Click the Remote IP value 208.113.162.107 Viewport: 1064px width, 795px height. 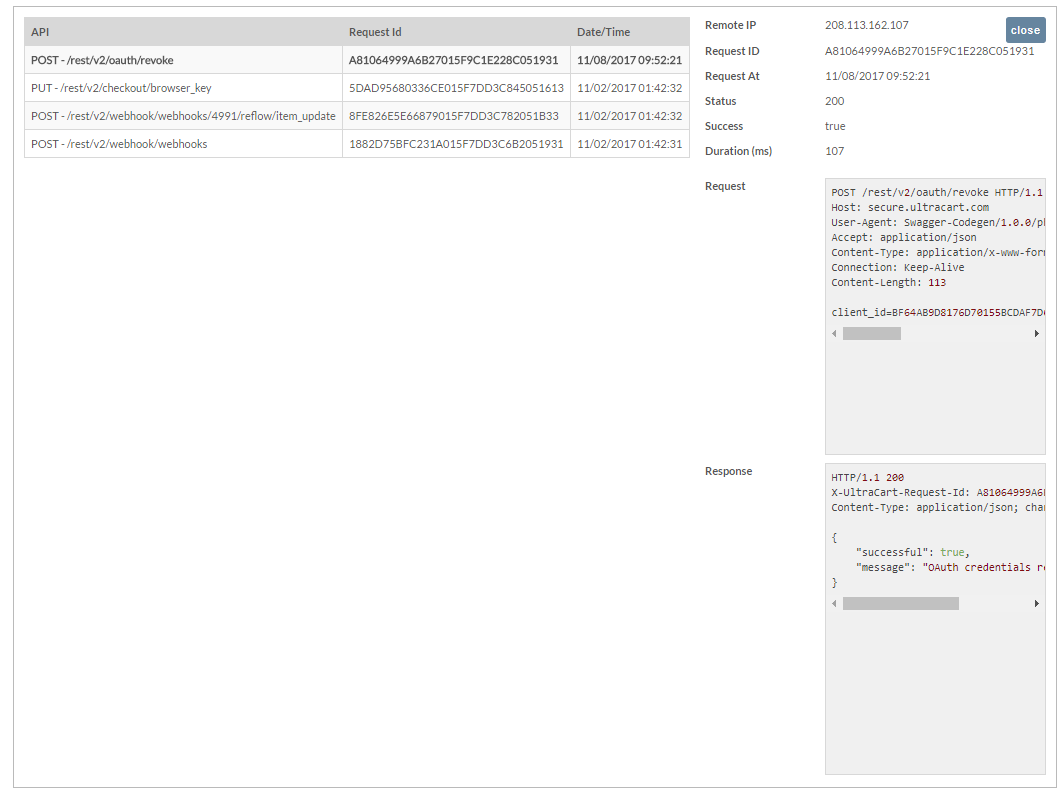[x=867, y=25]
